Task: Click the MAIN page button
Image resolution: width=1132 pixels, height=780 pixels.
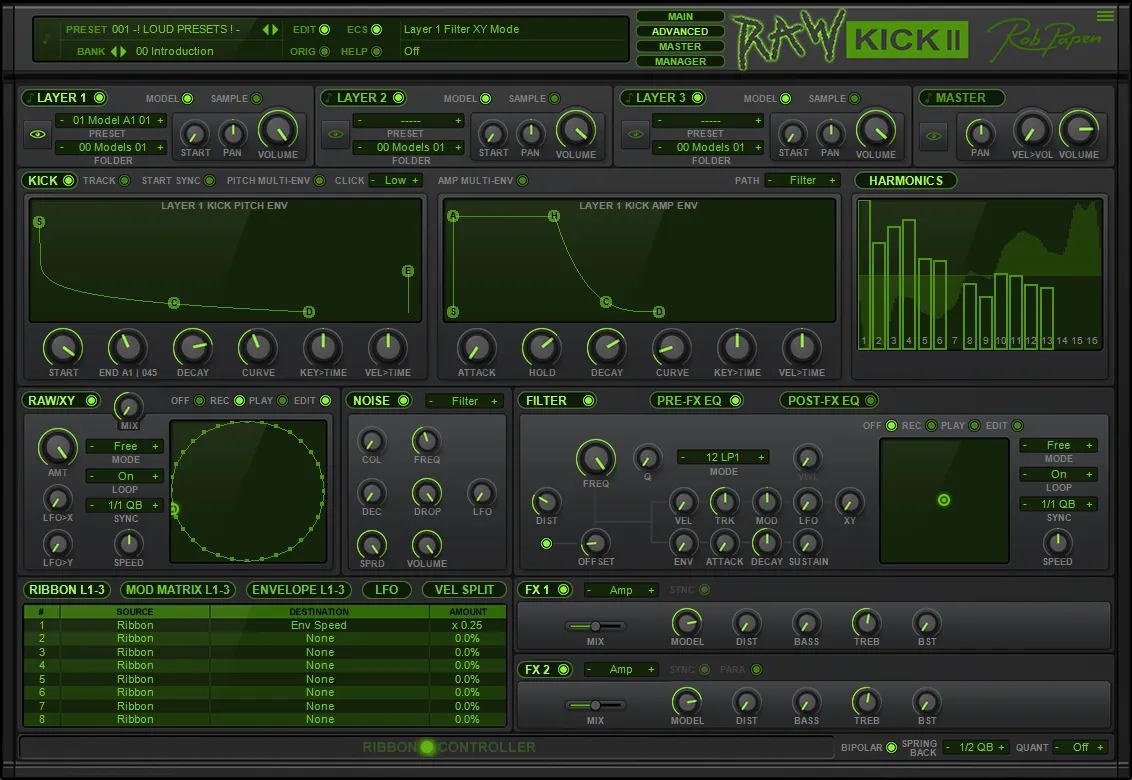Action: [680, 16]
